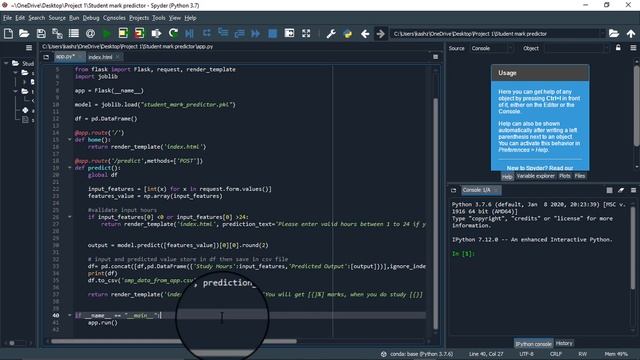Re-run the last script
This screenshot has width=640, height=360.
173,33
